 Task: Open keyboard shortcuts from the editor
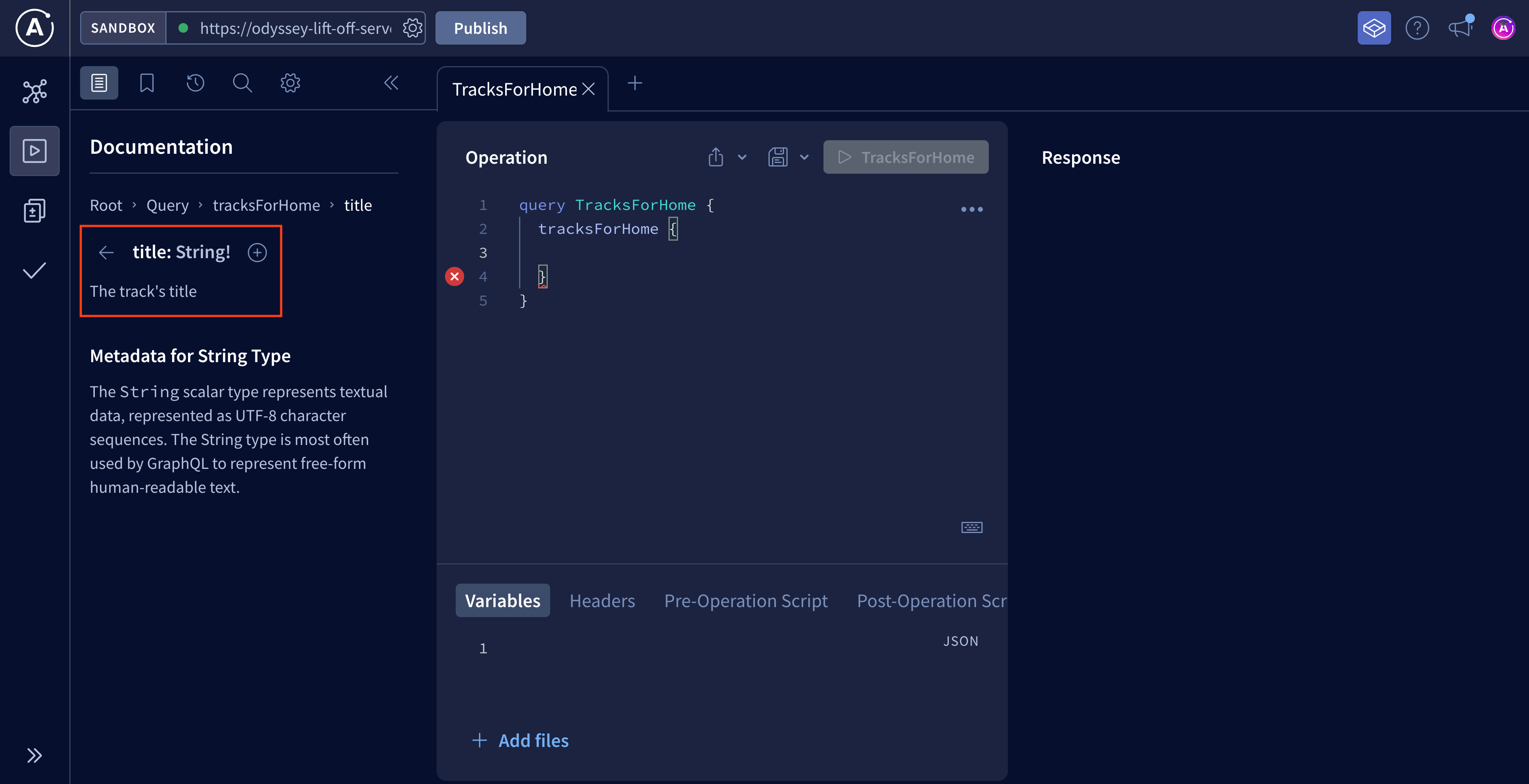click(x=971, y=527)
